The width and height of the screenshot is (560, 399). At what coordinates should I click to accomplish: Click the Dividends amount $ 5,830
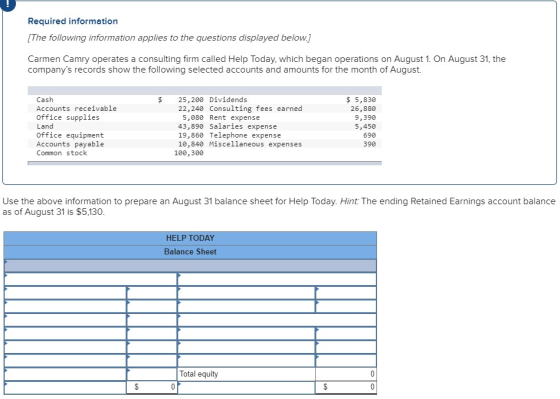[x=361, y=100]
